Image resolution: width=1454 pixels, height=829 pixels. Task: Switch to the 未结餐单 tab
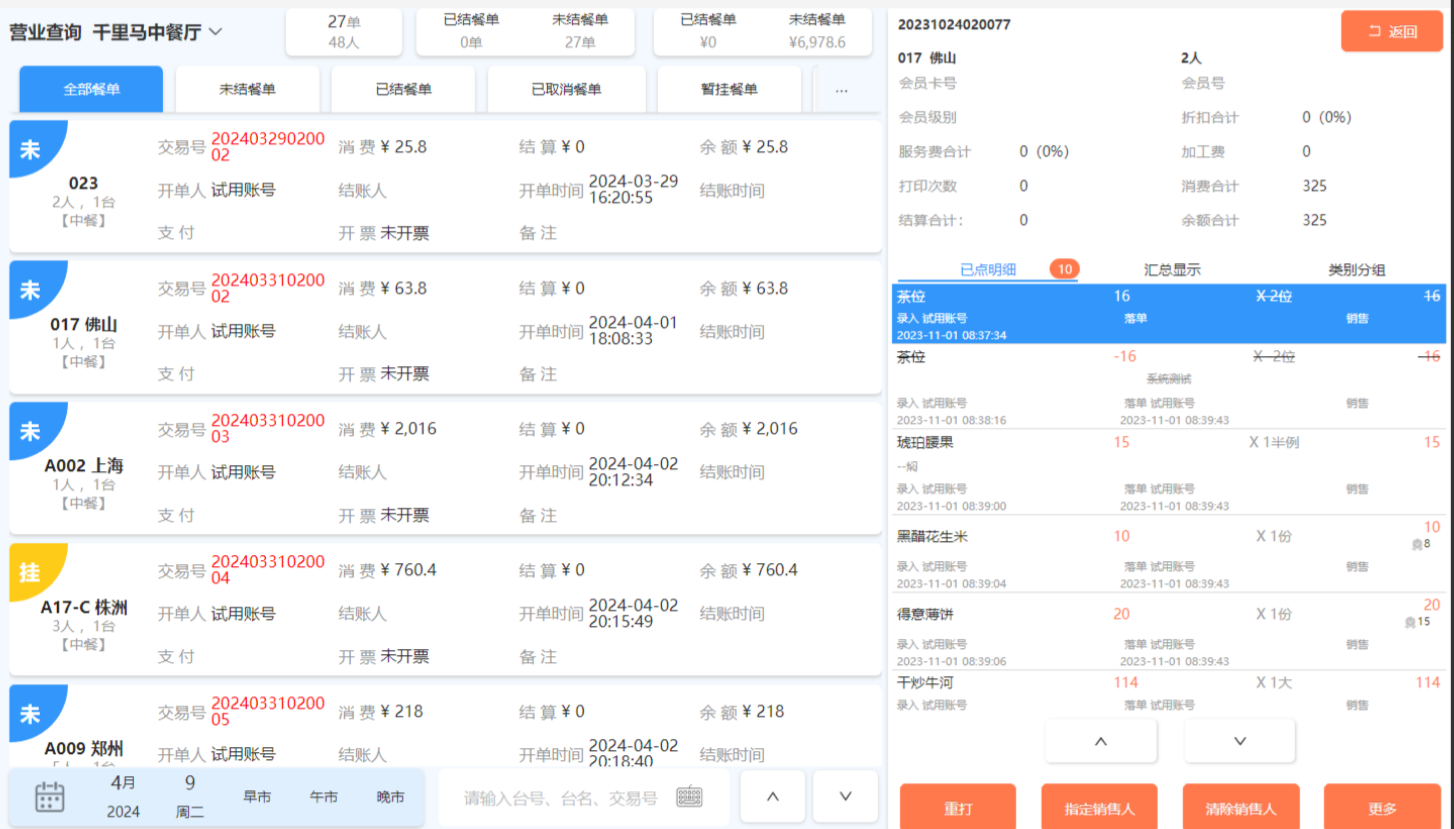click(x=247, y=90)
